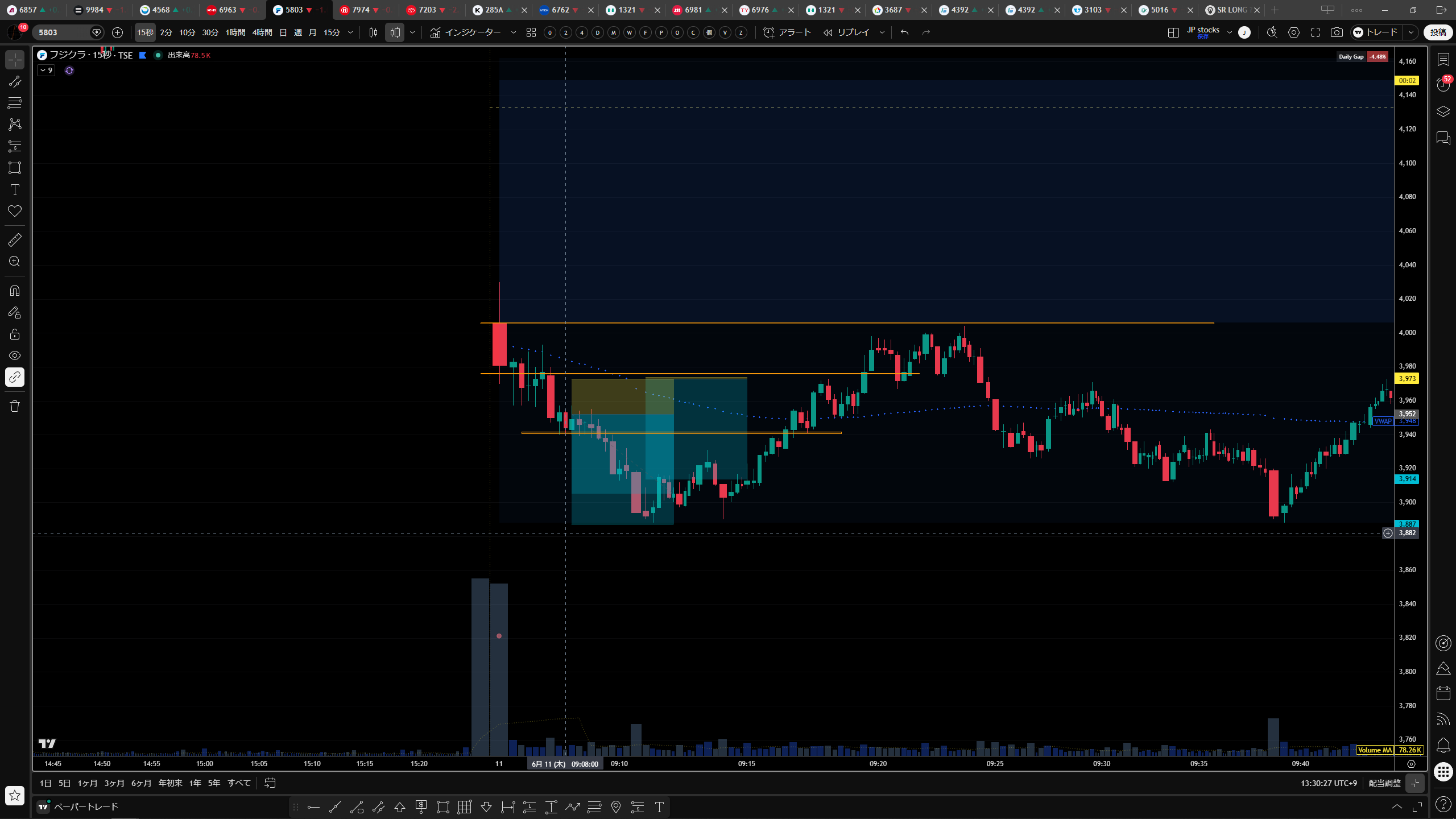
Task: Toggle lock all drawings
Action: point(15,334)
